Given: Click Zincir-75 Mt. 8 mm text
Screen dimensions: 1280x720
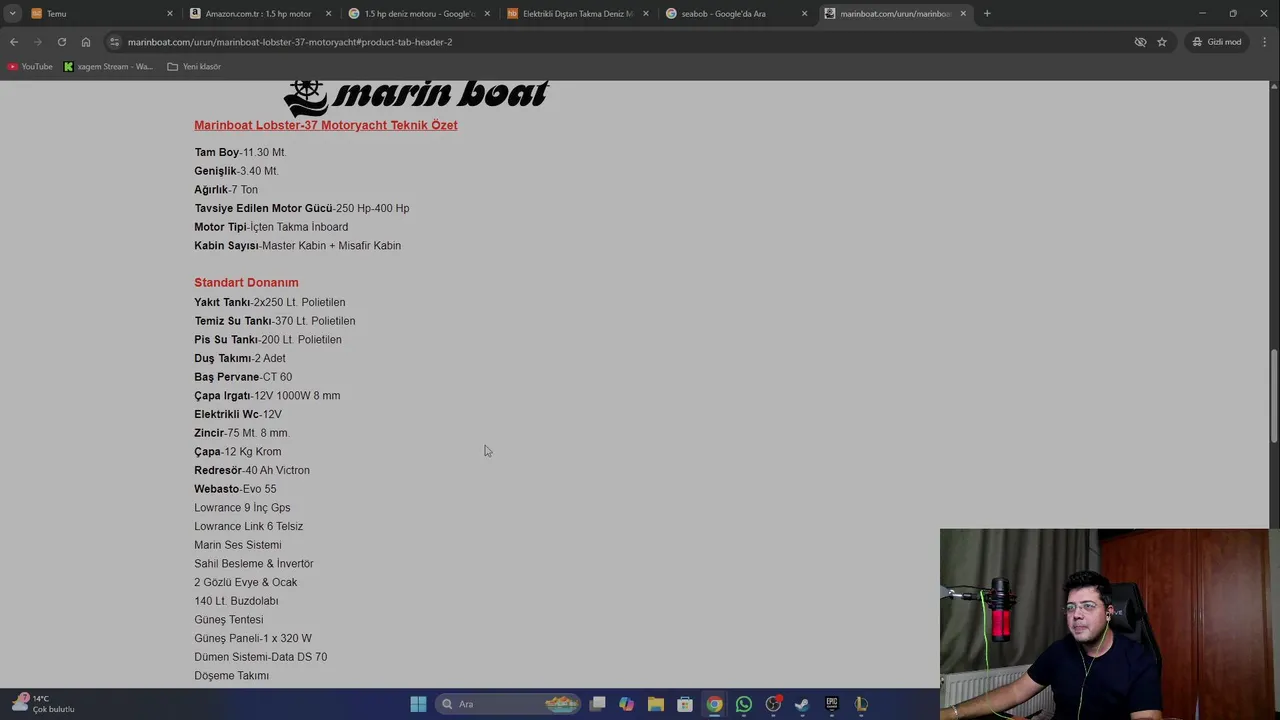Looking at the screenshot, I should [241, 433].
